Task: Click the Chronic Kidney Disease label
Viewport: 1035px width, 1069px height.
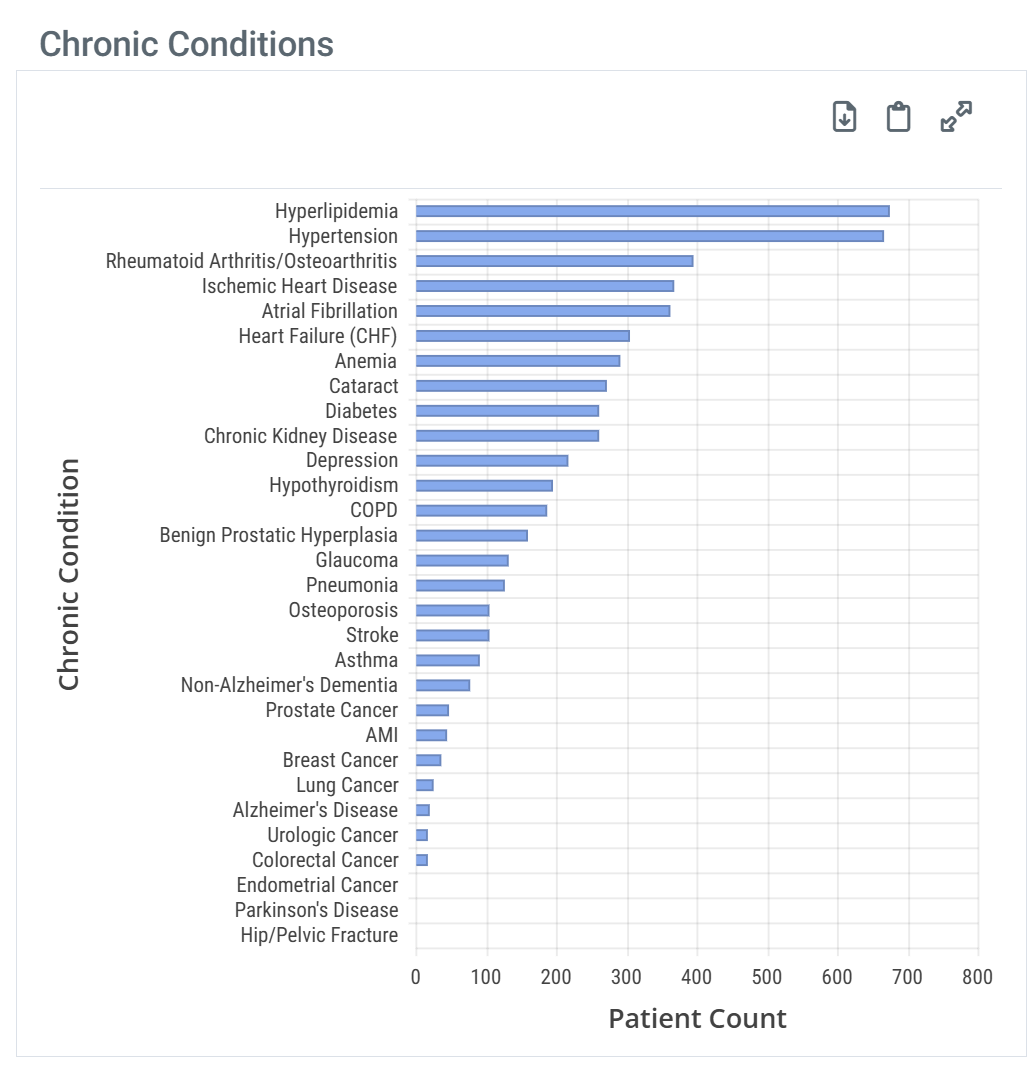Action: [300, 436]
